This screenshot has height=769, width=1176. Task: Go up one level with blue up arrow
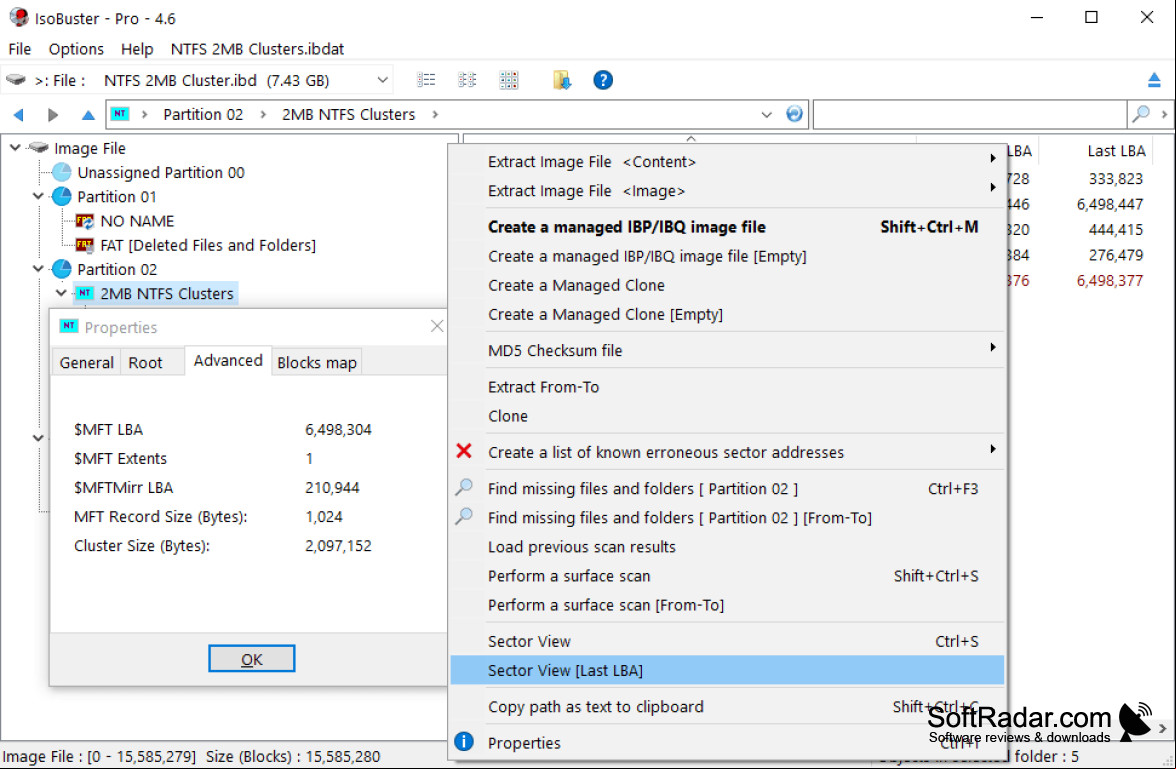[x=88, y=115]
